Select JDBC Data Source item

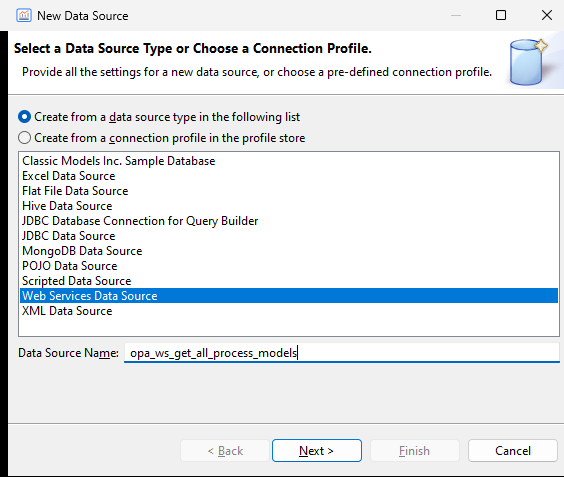69,236
